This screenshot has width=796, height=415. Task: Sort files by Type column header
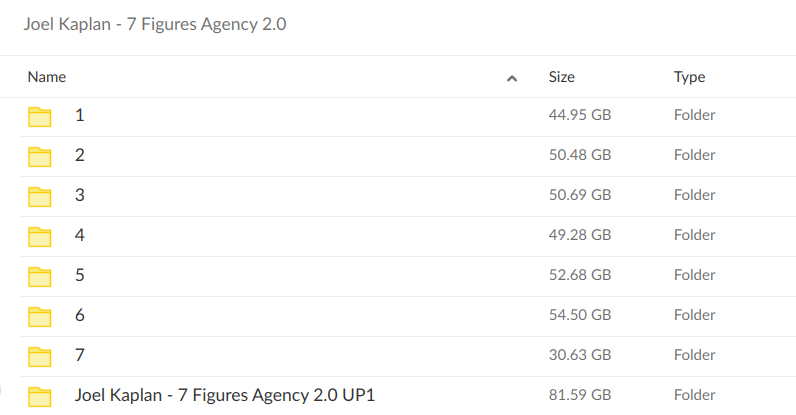pyautogui.click(x=689, y=77)
